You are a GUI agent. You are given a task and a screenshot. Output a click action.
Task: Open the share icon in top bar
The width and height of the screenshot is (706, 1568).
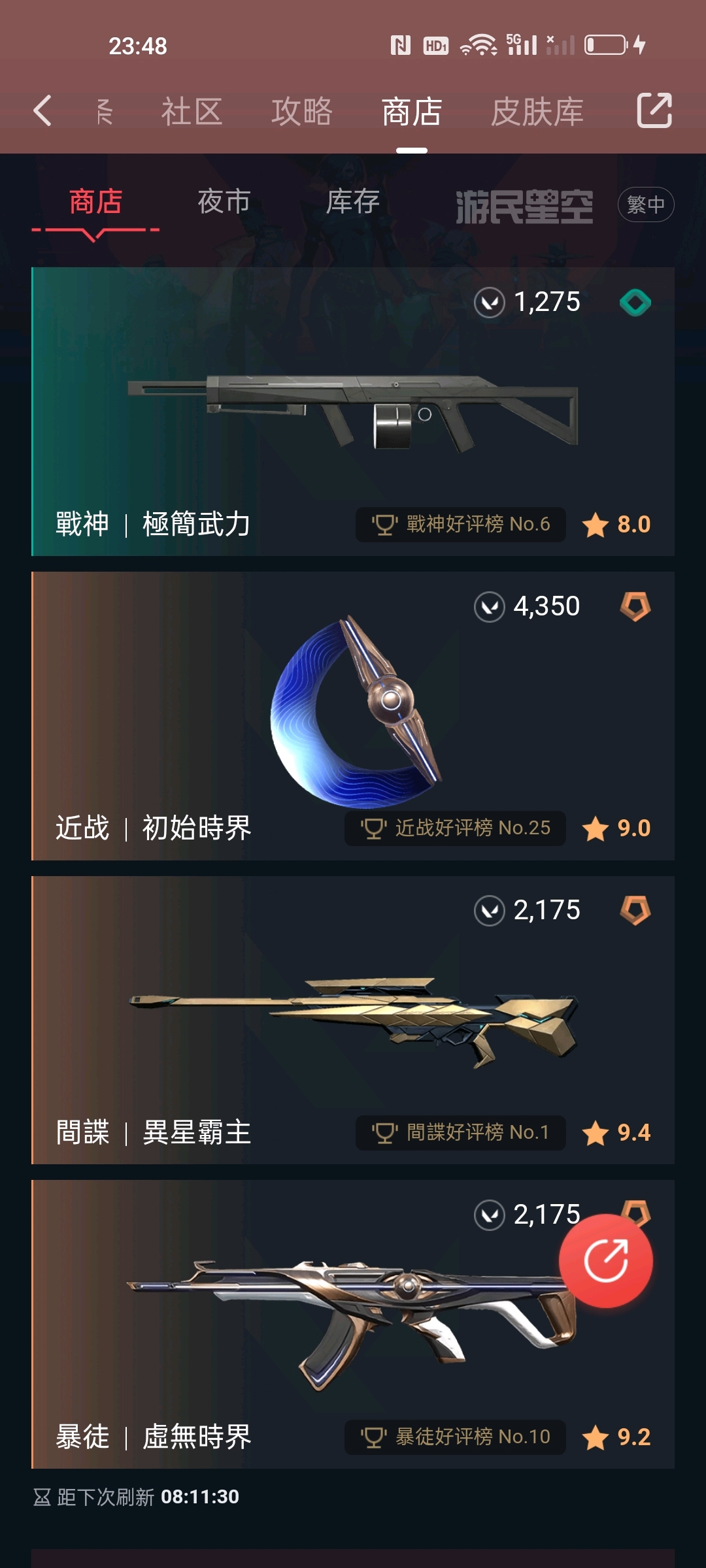654,110
